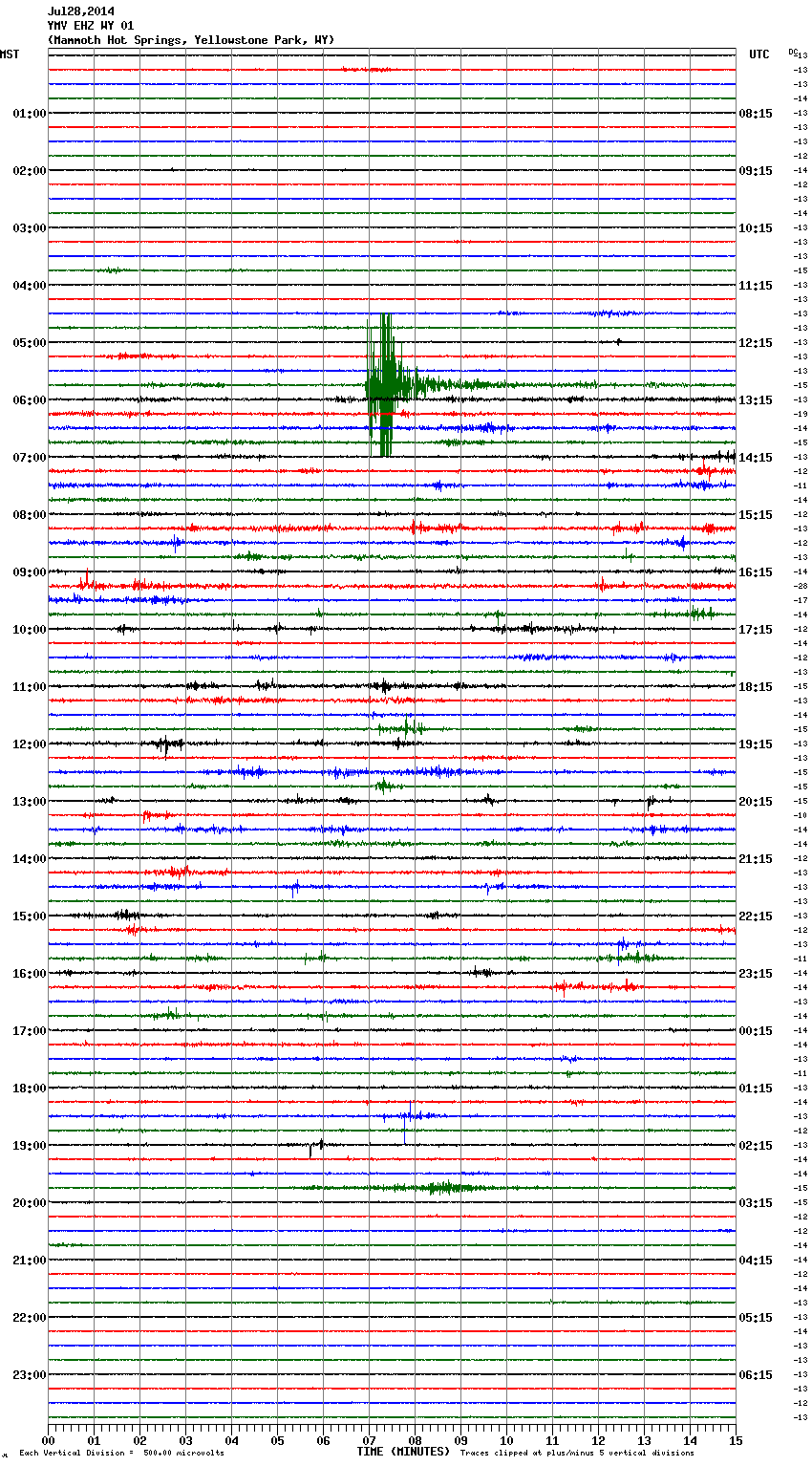Click minute tick 15 on bottom axis
Image resolution: width=812 pixels, height=1466 pixels.
tap(736, 1440)
